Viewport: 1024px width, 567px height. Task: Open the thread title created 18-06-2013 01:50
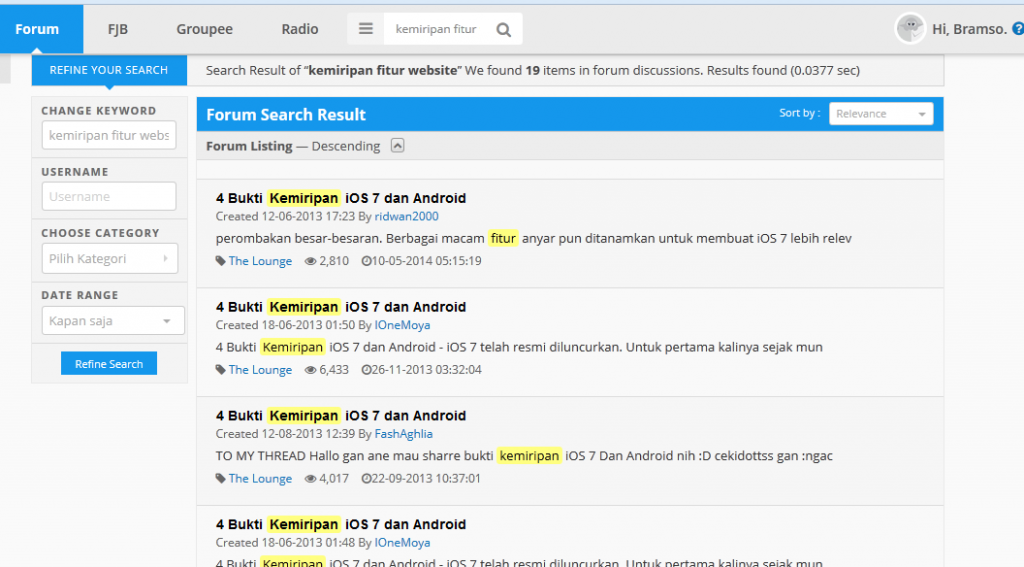tap(341, 307)
